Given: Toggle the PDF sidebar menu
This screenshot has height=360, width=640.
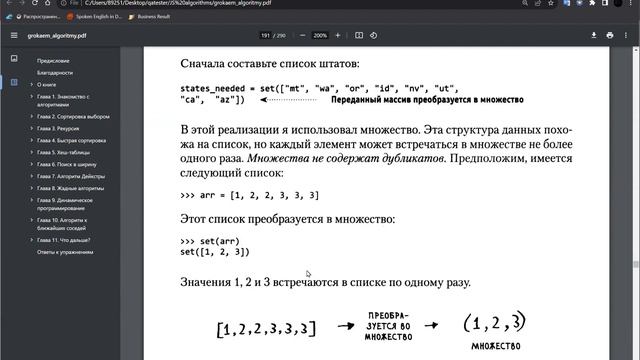Looking at the screenshot, I should point(14,36).
